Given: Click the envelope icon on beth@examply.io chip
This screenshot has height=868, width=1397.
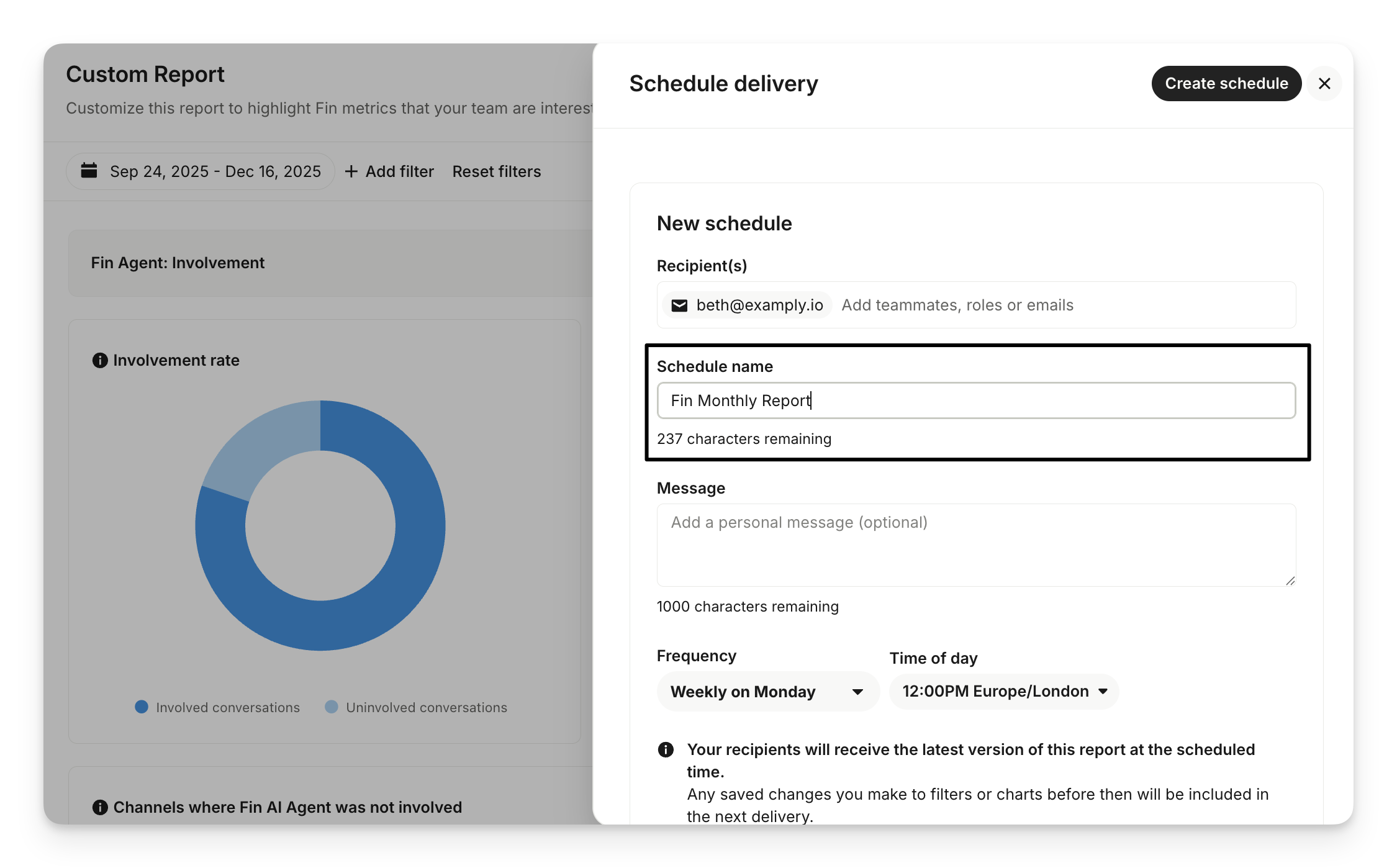Looking at the screenshot, I should coord(679,305).
